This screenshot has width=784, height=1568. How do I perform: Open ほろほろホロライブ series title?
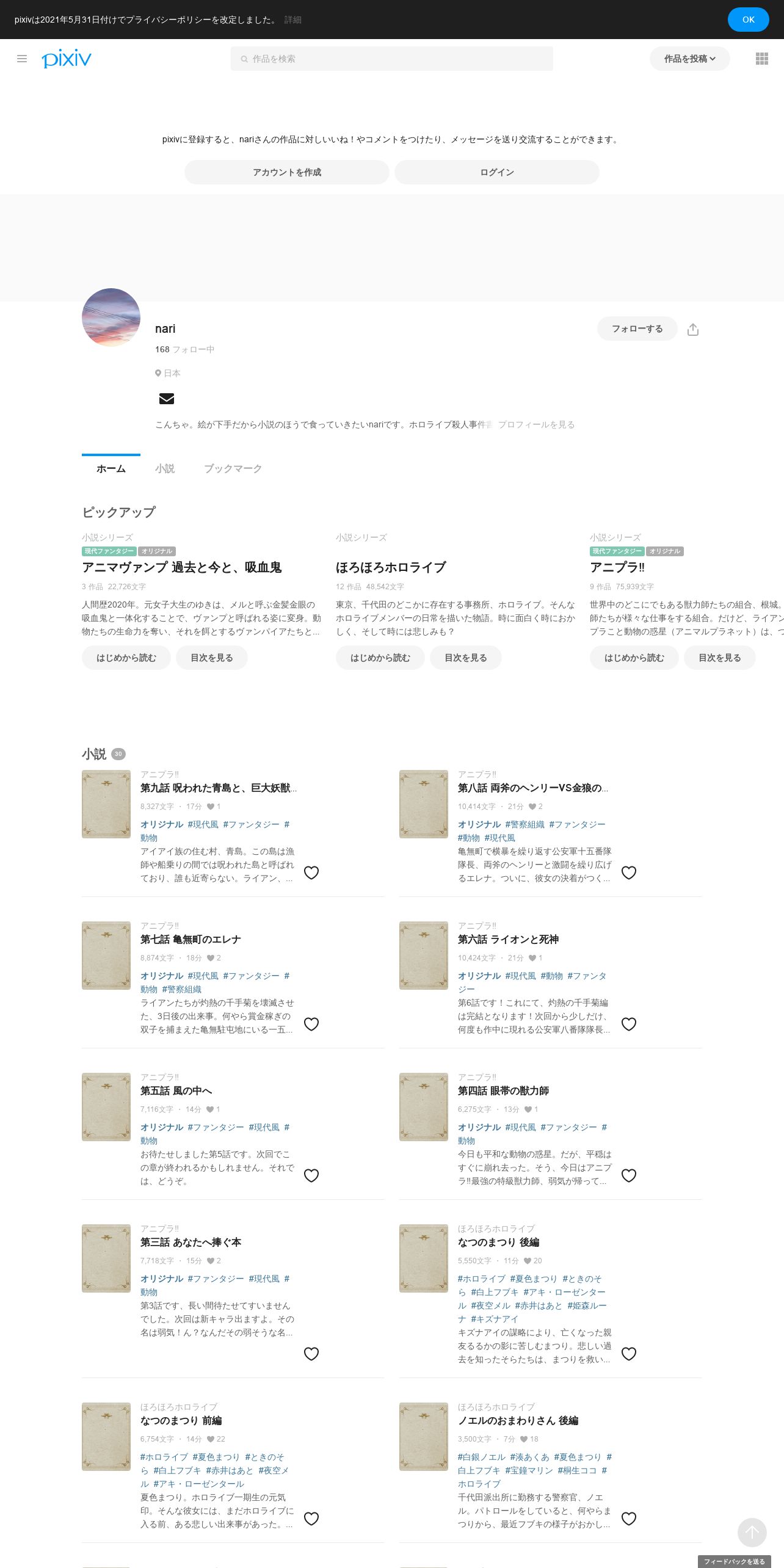point(391,567)
